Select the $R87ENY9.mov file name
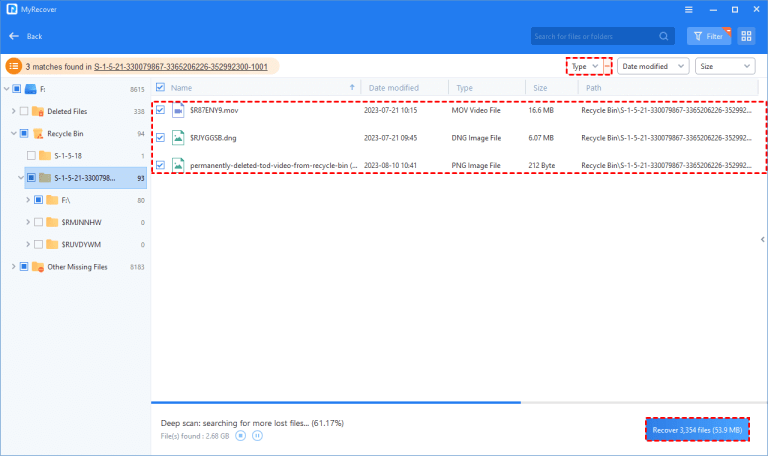Image resolution: width=768 pixels, height=456 pixels. pos(214,110)
